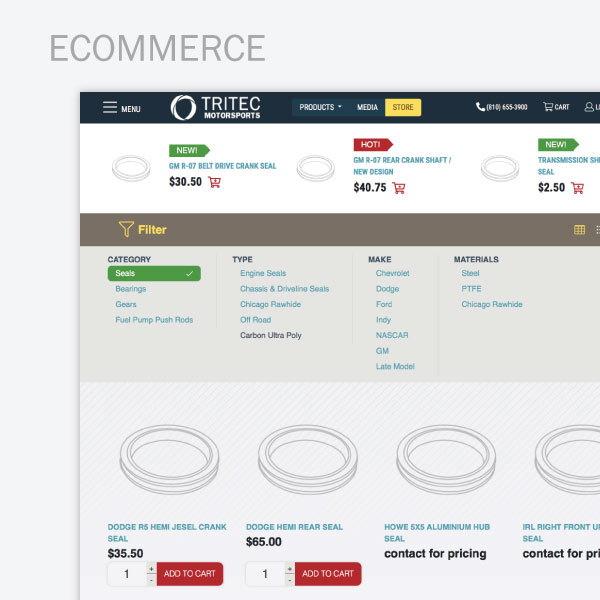This screenshot has height=600, width=600.
Task: Filter by Chevrolet make
Action: (x=392, y=273)
